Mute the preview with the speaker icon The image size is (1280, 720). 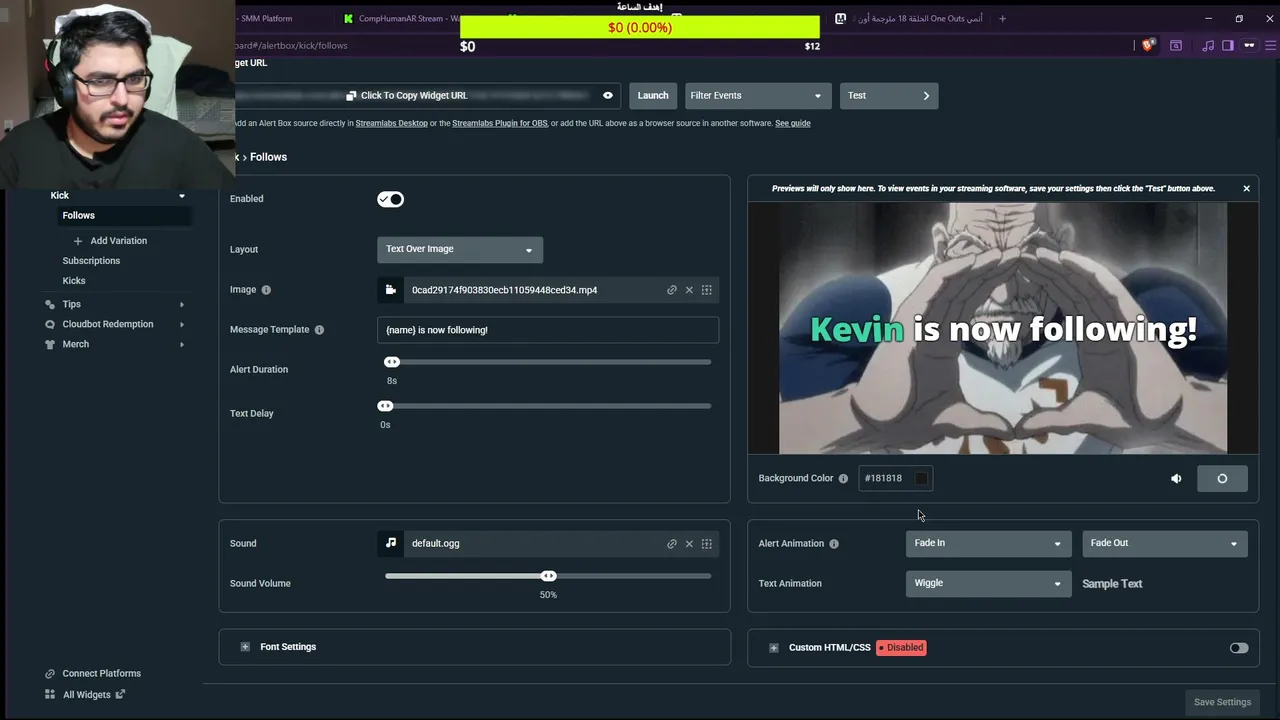coord(1176,479)
